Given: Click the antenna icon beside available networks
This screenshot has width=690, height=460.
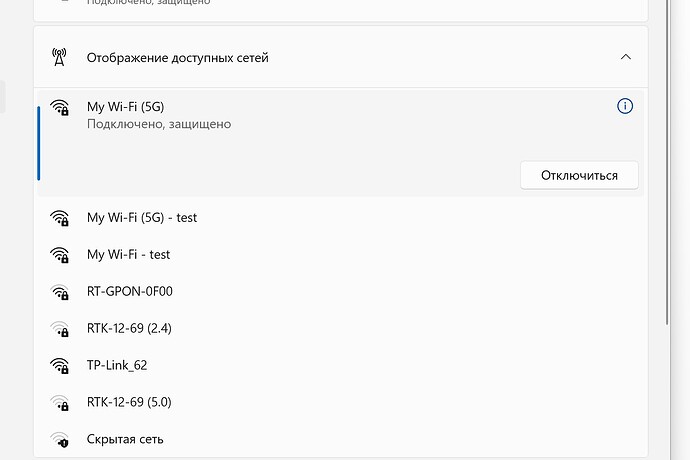Looking at the screenshot, I should tap(59, 57).
